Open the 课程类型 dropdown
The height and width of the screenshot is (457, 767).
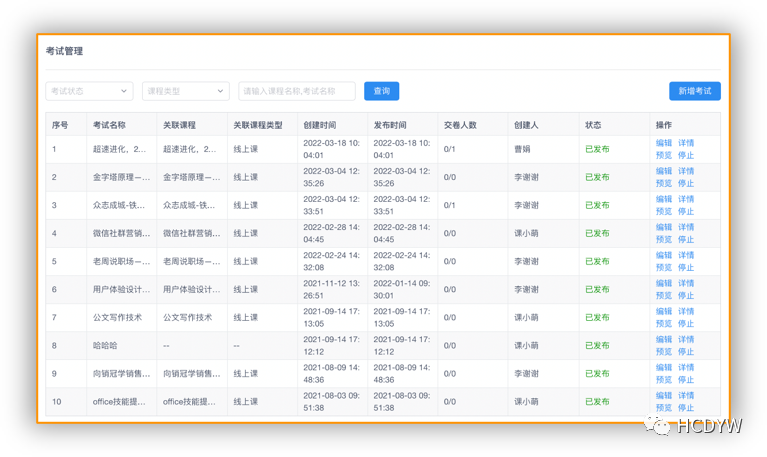(186, 91)
